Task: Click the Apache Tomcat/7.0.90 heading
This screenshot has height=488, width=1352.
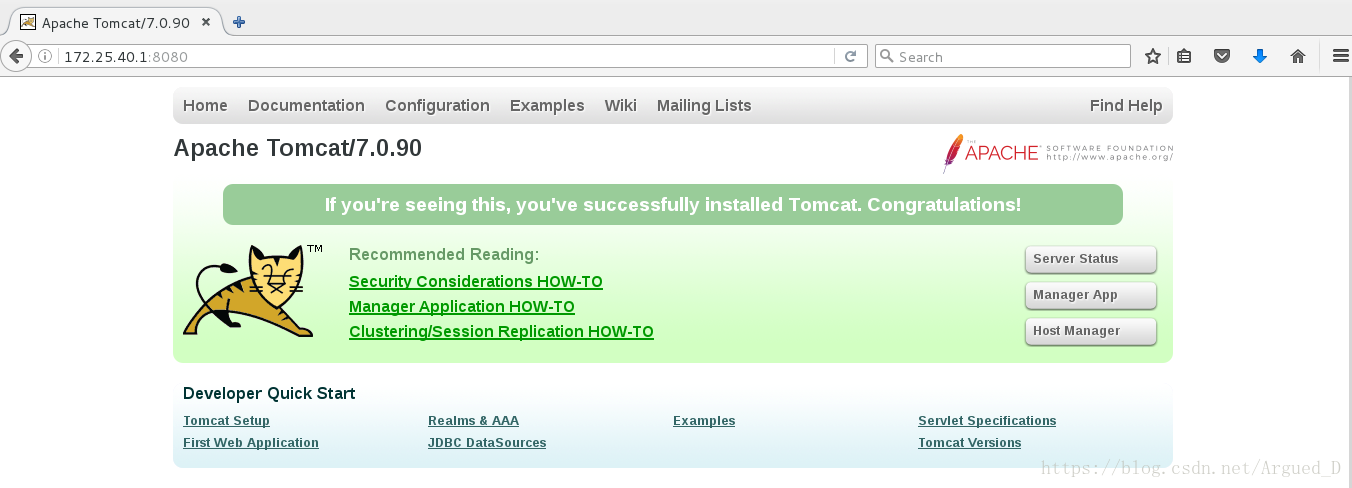Action: (298, 148)
